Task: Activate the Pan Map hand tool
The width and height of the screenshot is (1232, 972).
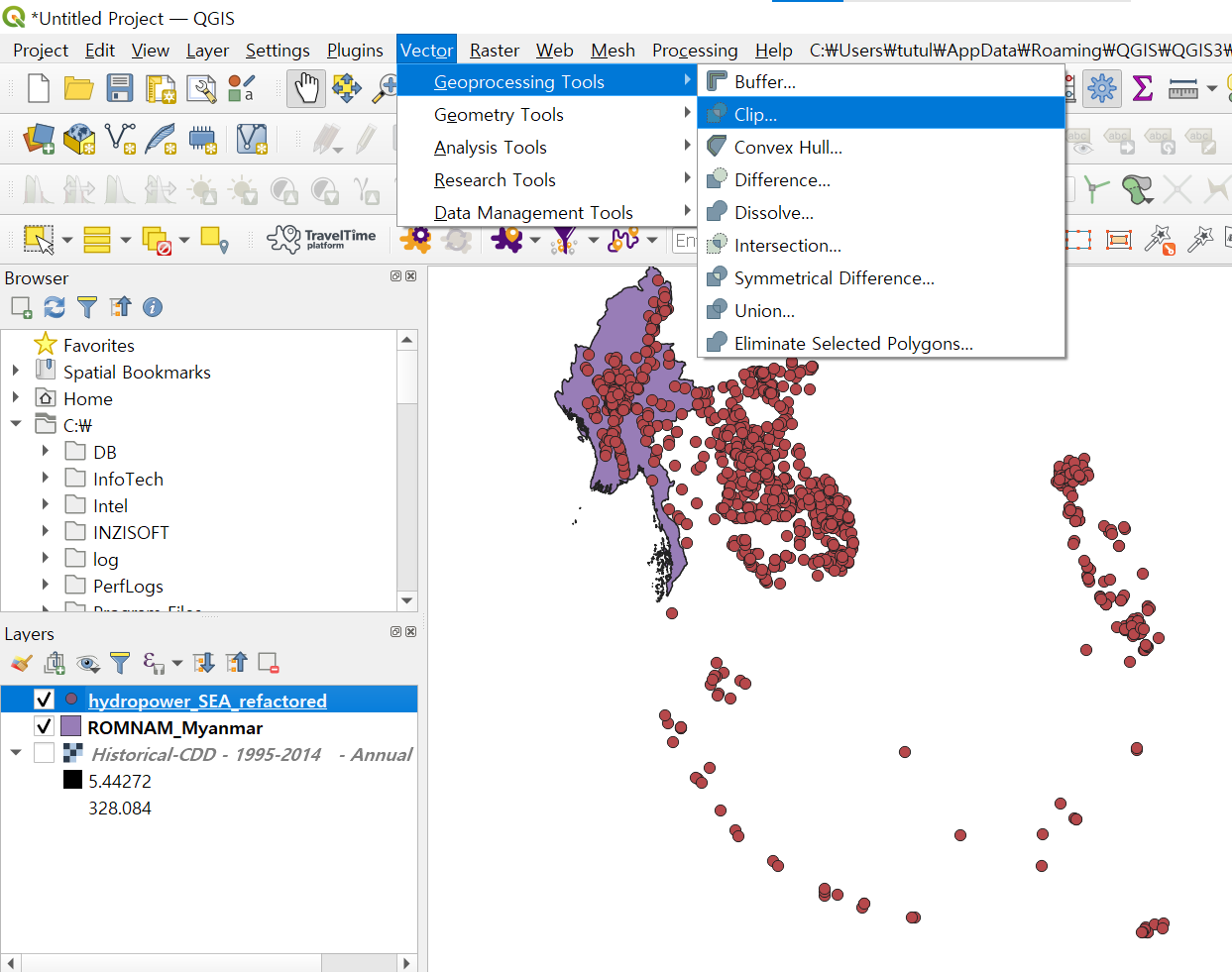Action: [306, 88]
